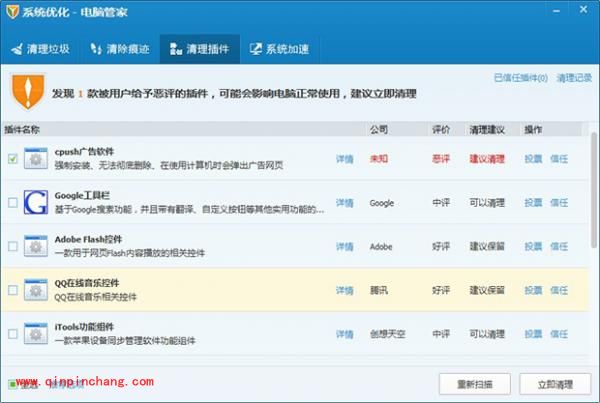Go to the 系统加速 tab
The height and width of the screenshot is (403, 600).
pos(280,48)
